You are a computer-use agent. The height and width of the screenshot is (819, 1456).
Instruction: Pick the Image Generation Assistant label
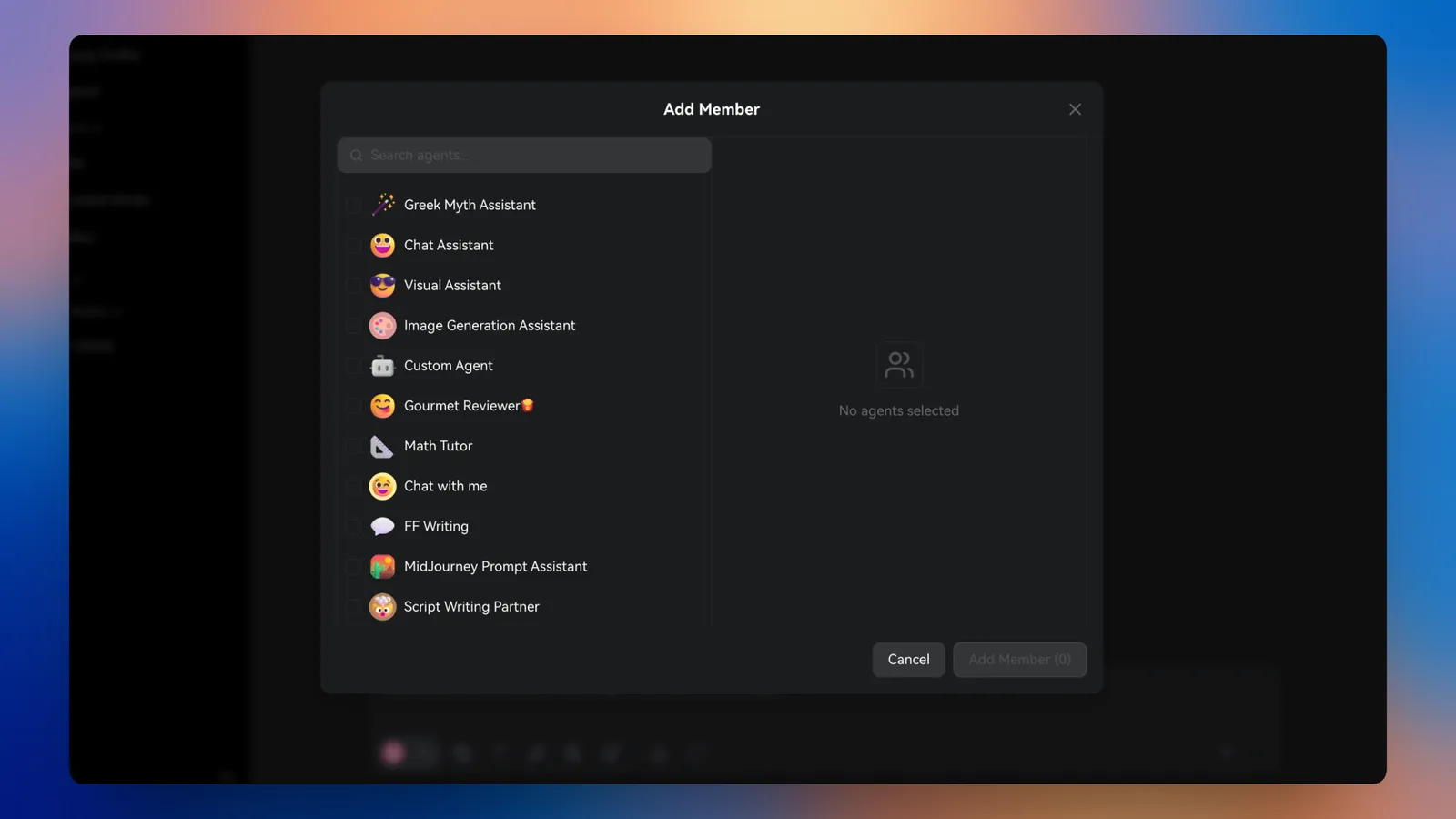pyautogui.click(x=490, y=326)
